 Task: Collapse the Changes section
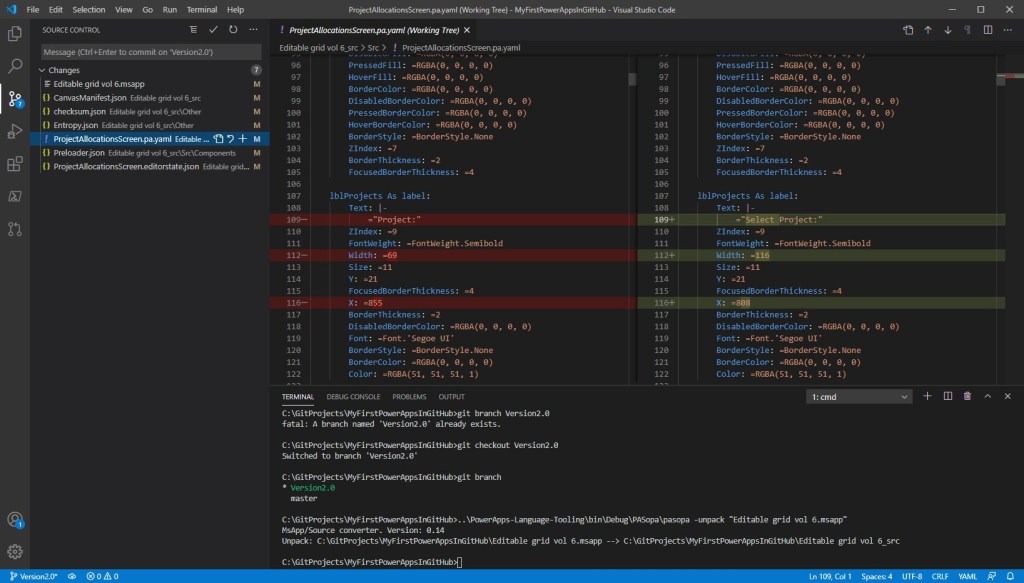pos(43,71)
